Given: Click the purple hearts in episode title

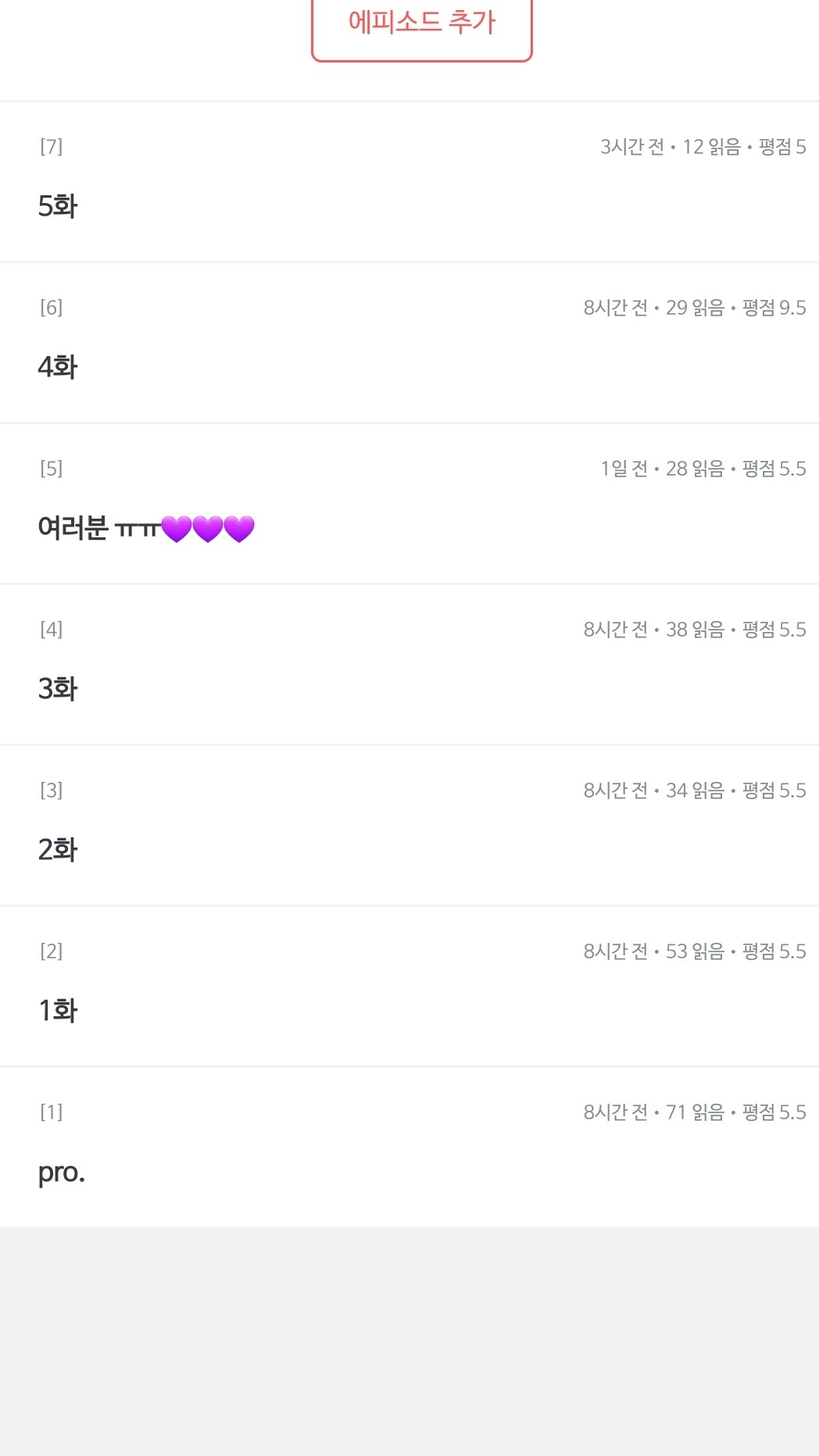Looking at the screenshot, I should point(208,529).
